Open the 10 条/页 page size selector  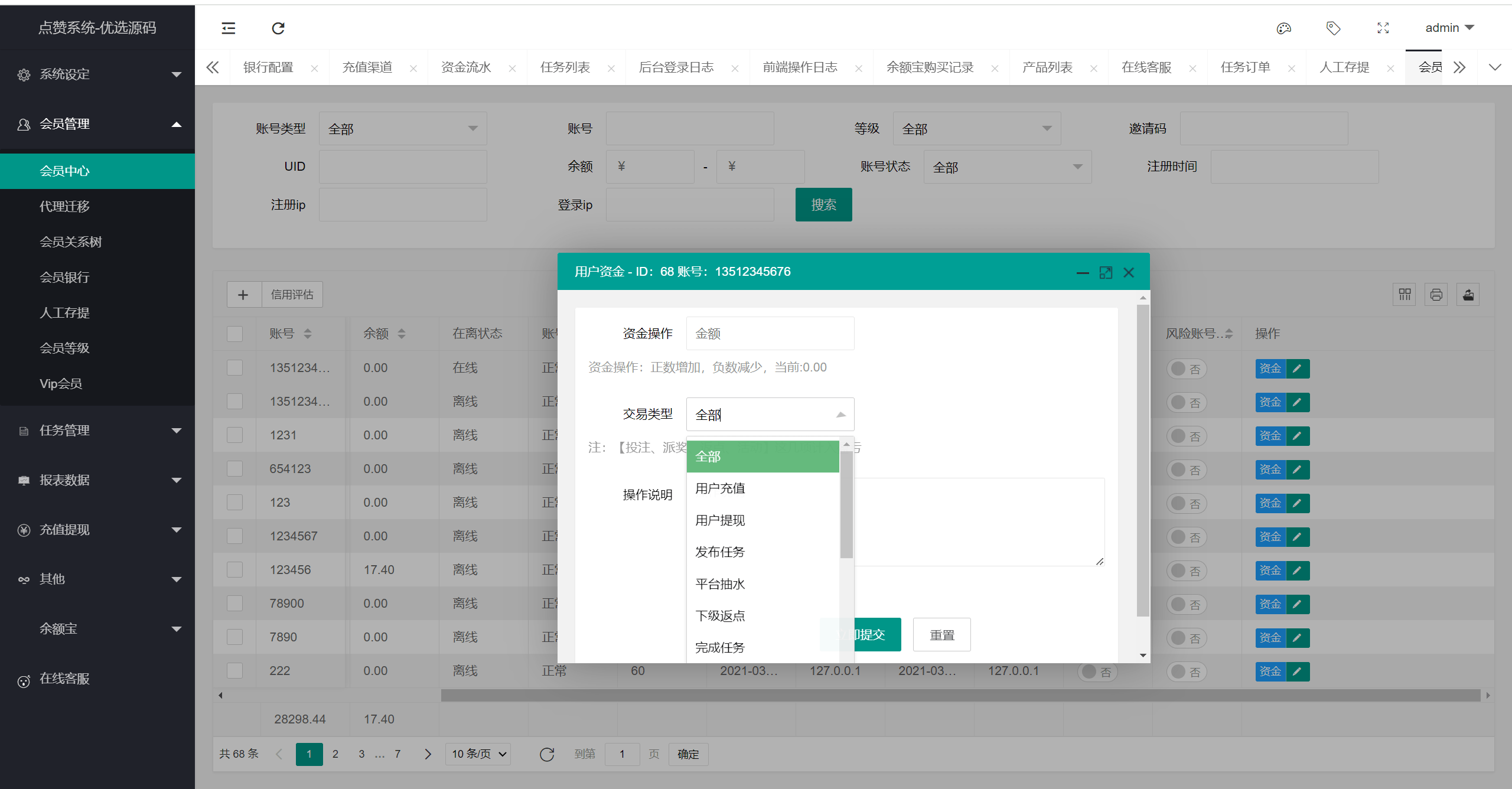point(478,754)
